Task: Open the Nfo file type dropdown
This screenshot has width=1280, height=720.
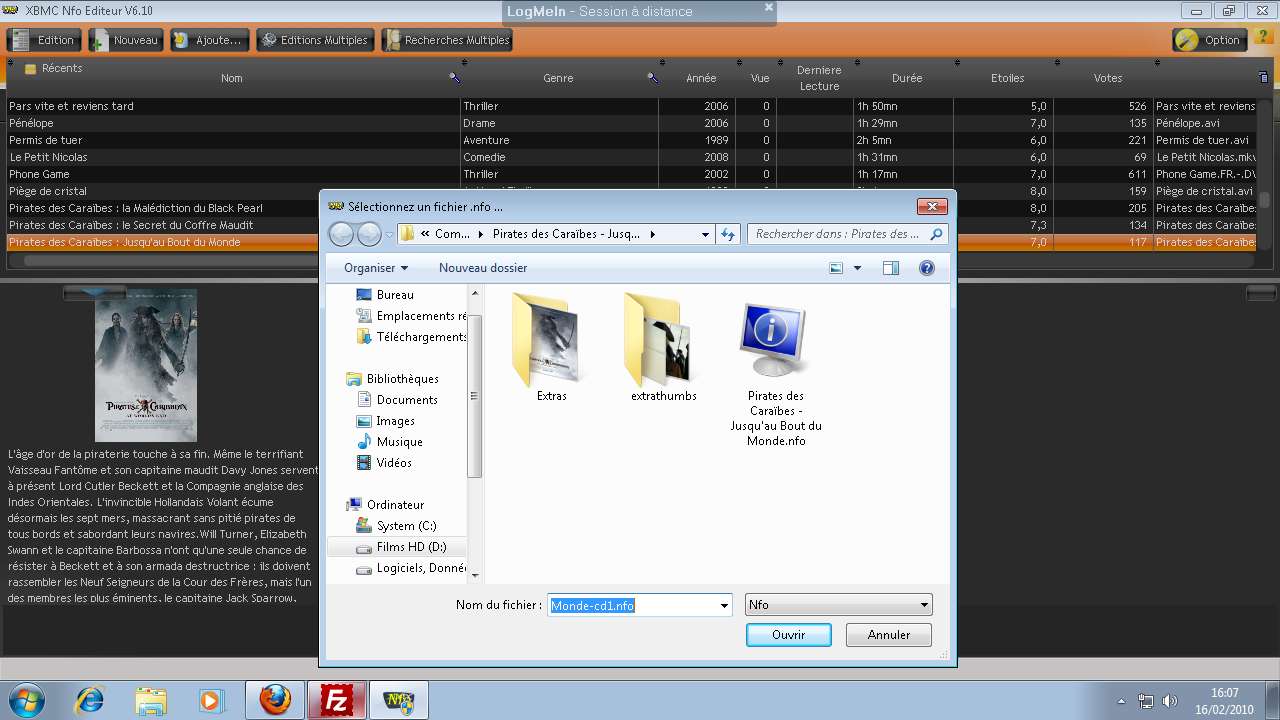Action: point(838,605)
